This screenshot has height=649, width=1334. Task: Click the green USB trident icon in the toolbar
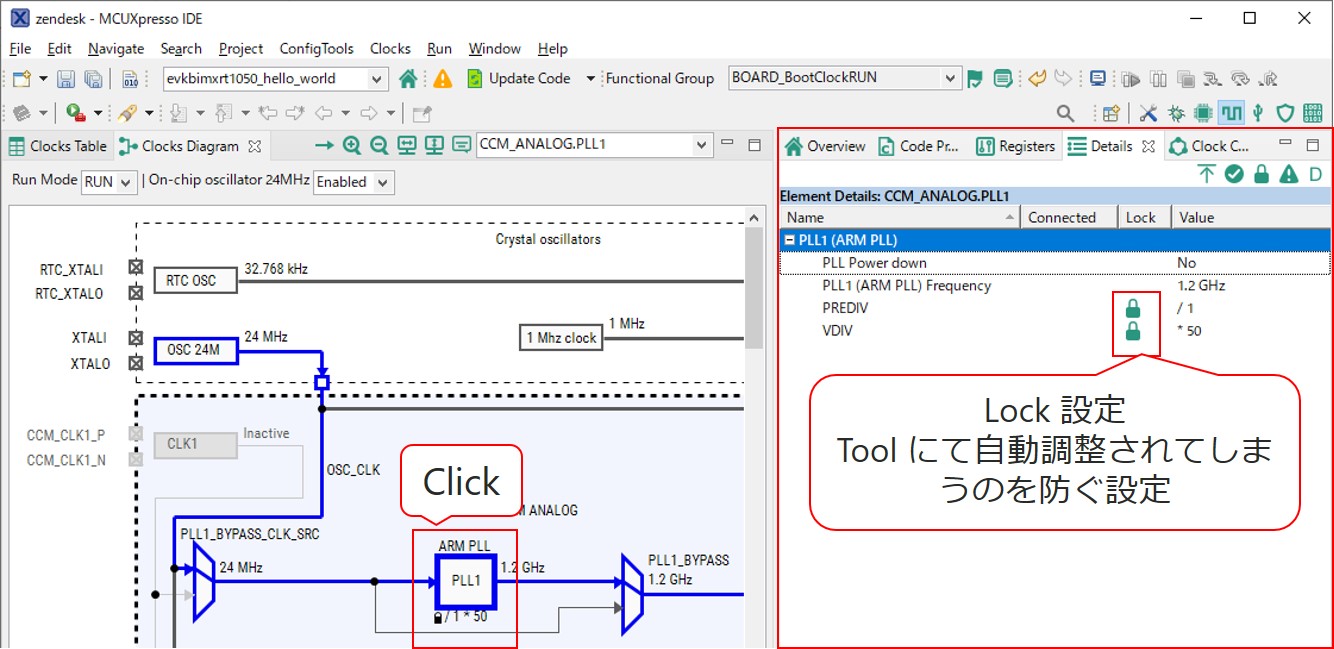[1259, 113]
